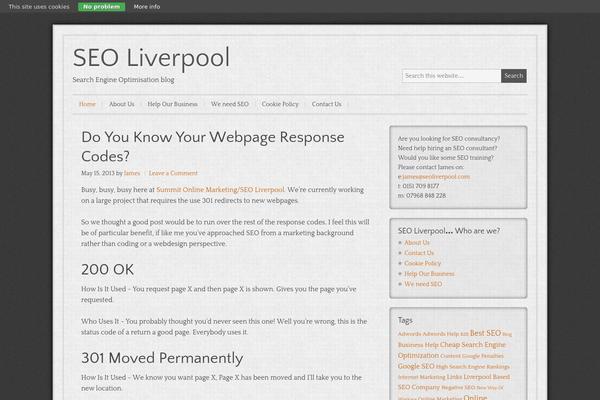Go to Home in the navigation bar
This screenshot has width=600, height=400.
click(x=87, y=104)
